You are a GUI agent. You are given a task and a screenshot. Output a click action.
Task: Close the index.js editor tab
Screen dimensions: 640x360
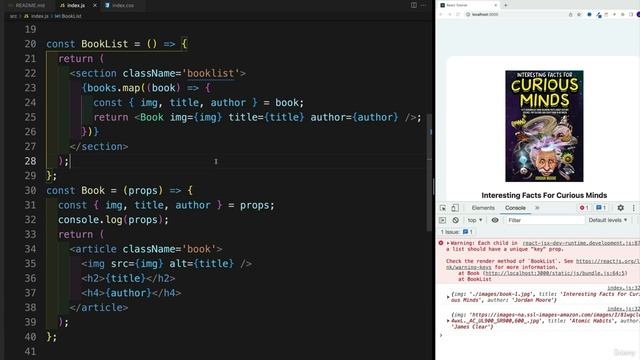coord(95,5)
